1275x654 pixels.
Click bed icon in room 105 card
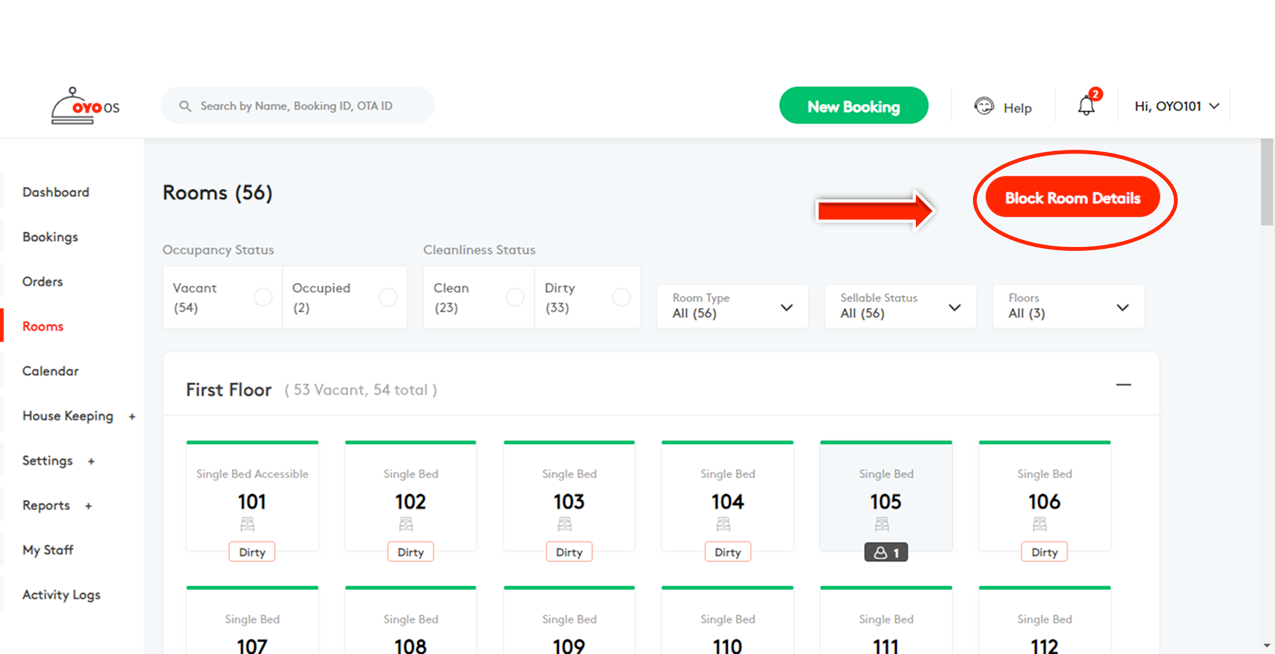click(x=882, y=524)
